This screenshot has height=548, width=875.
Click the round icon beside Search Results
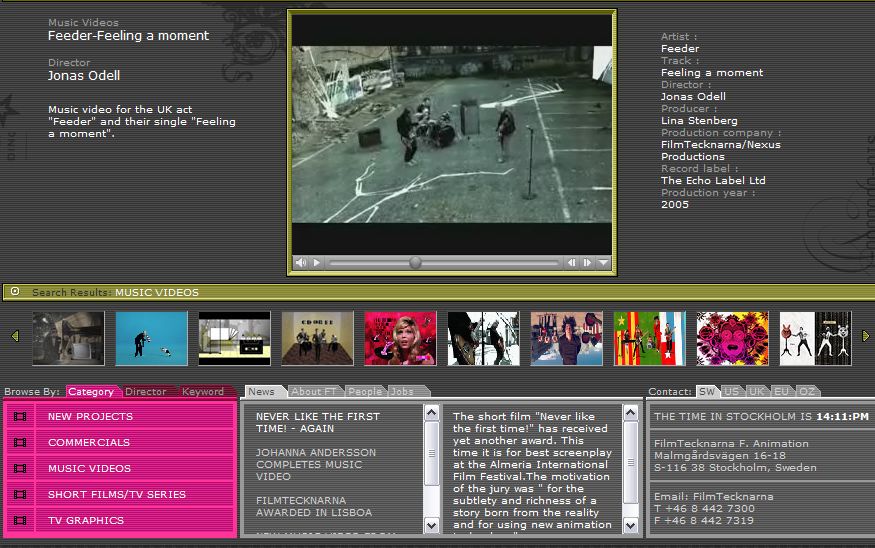point(15,291)
